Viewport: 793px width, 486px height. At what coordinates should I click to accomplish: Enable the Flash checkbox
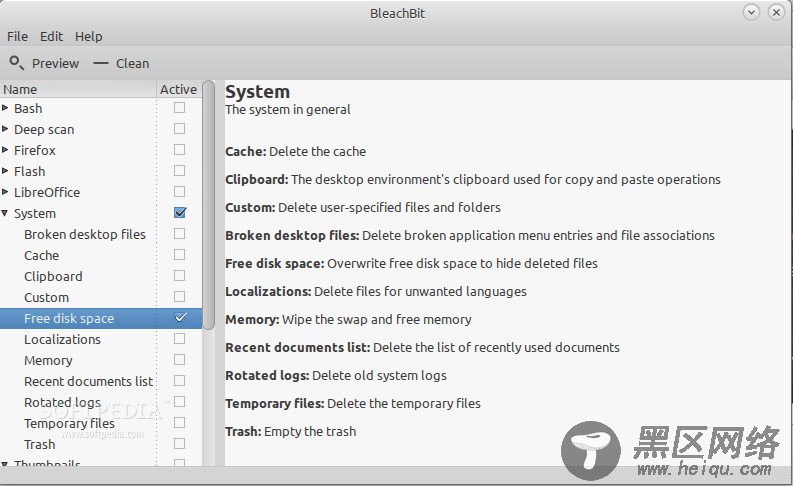coord(180,171)
